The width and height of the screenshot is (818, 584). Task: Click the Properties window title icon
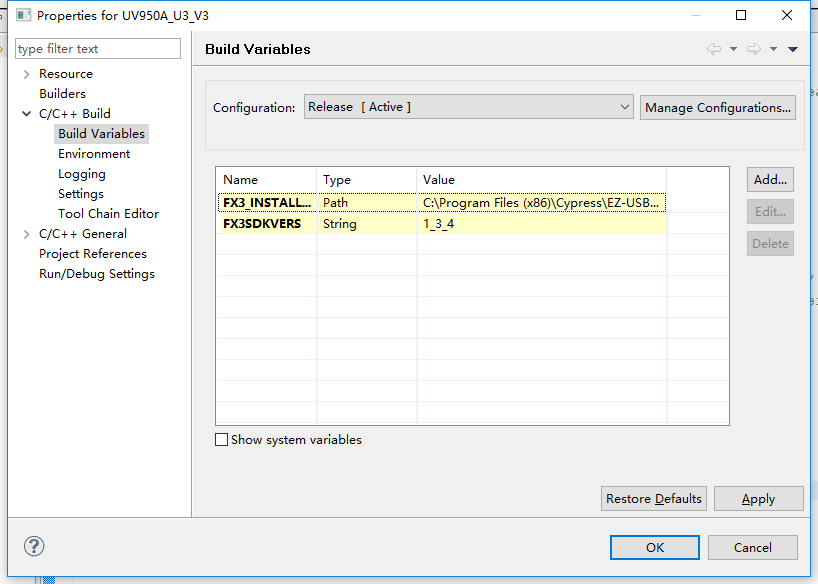[23, 15]
